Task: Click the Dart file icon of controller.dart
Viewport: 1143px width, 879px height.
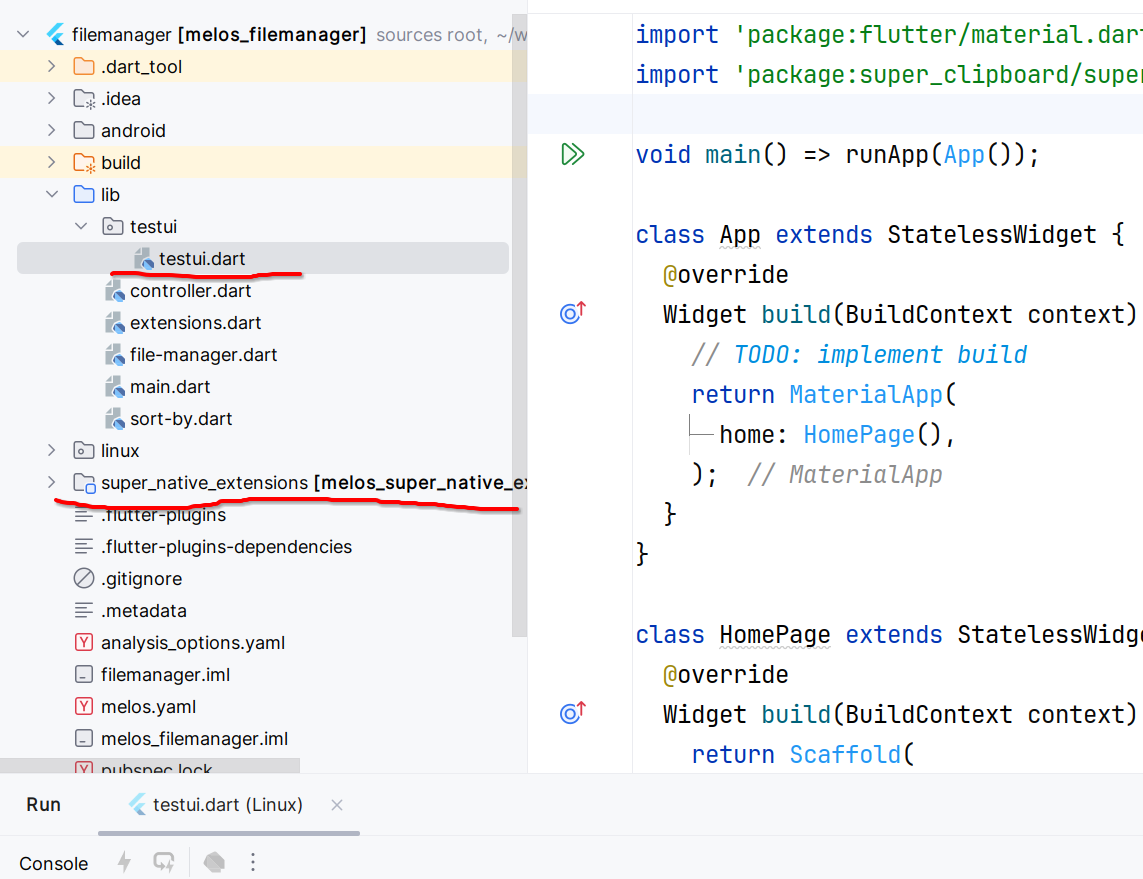Action: tap(114, 291)
